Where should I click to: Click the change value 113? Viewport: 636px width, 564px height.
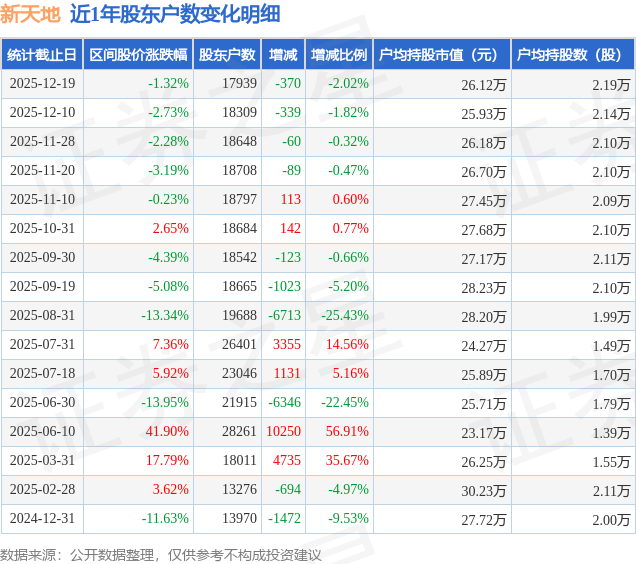click(x=291, y=200)
